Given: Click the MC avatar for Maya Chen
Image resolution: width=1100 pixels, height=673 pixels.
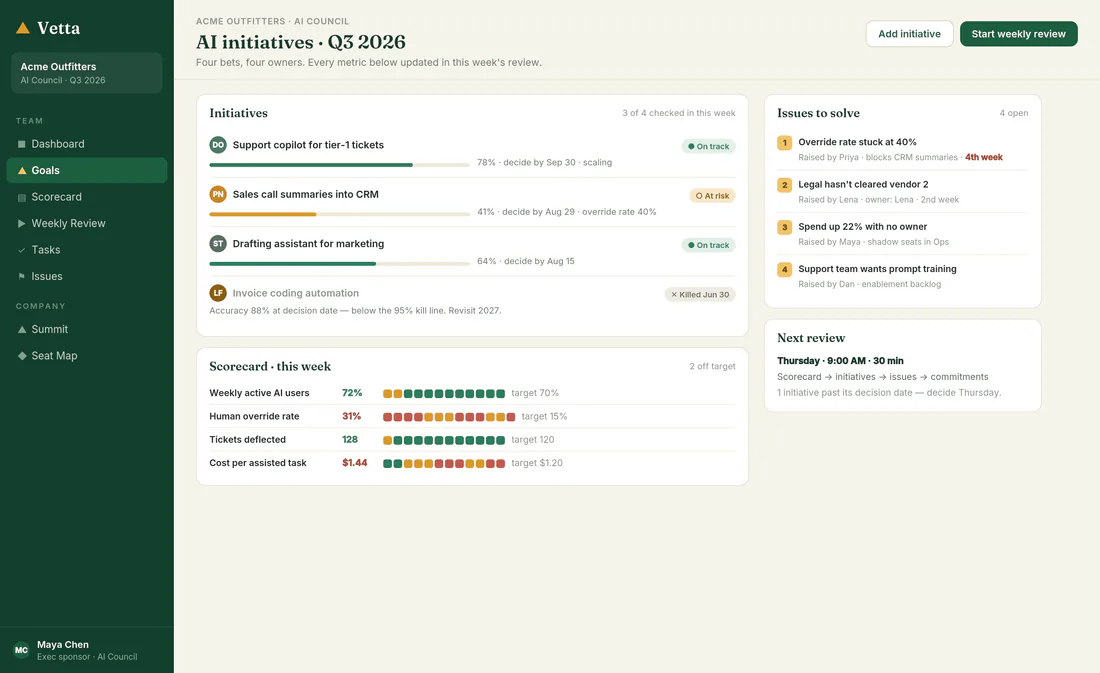Looking at the screenshot, I should pyautogui.click(x=22, y=650).
